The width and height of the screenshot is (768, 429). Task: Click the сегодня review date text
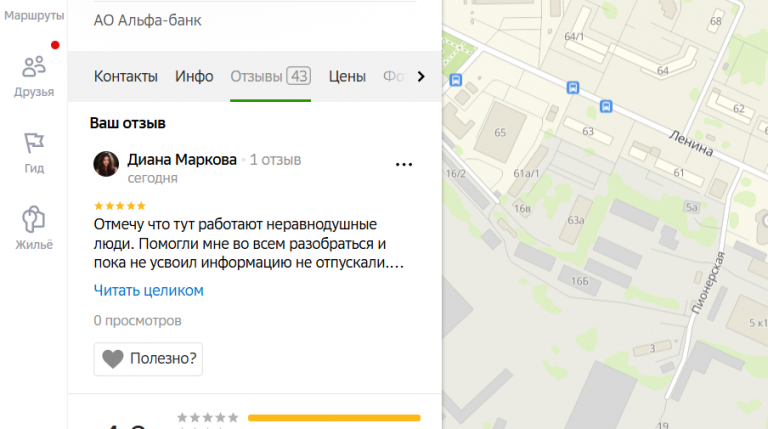coord(152,178)
